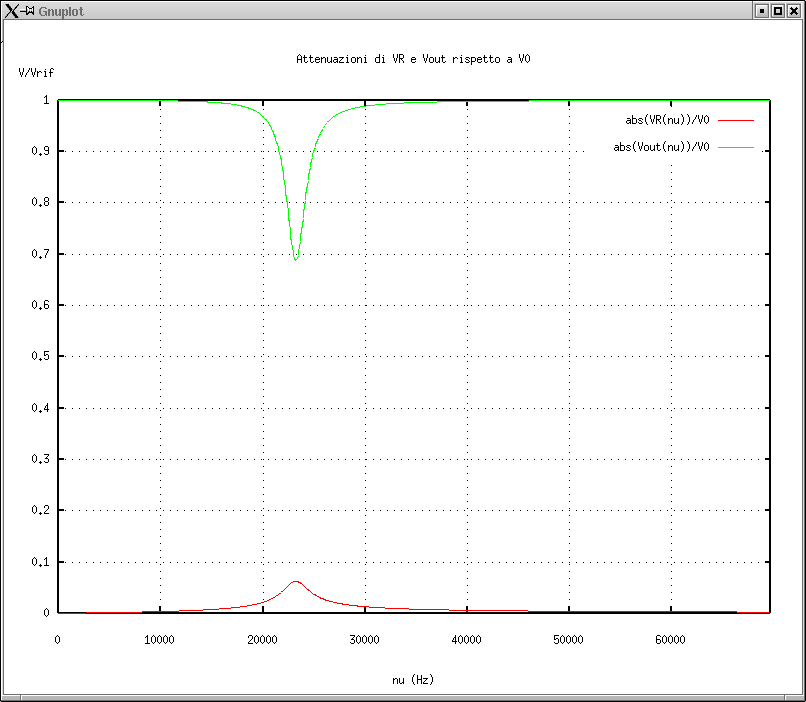Click the 0.5 y-axis tick label
This screenshot has height=702, width=806.
(42, 356)
